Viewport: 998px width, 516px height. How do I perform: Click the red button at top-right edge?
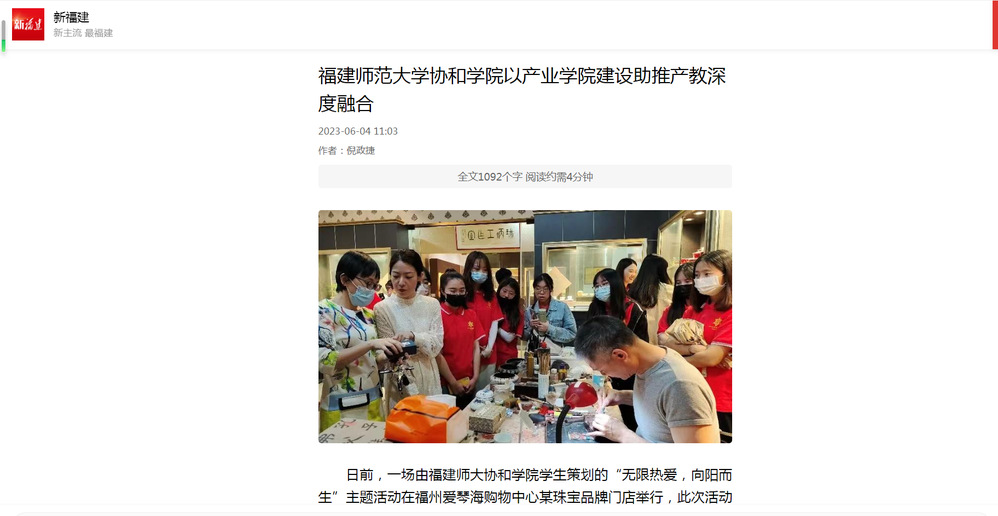coord(995,25)
